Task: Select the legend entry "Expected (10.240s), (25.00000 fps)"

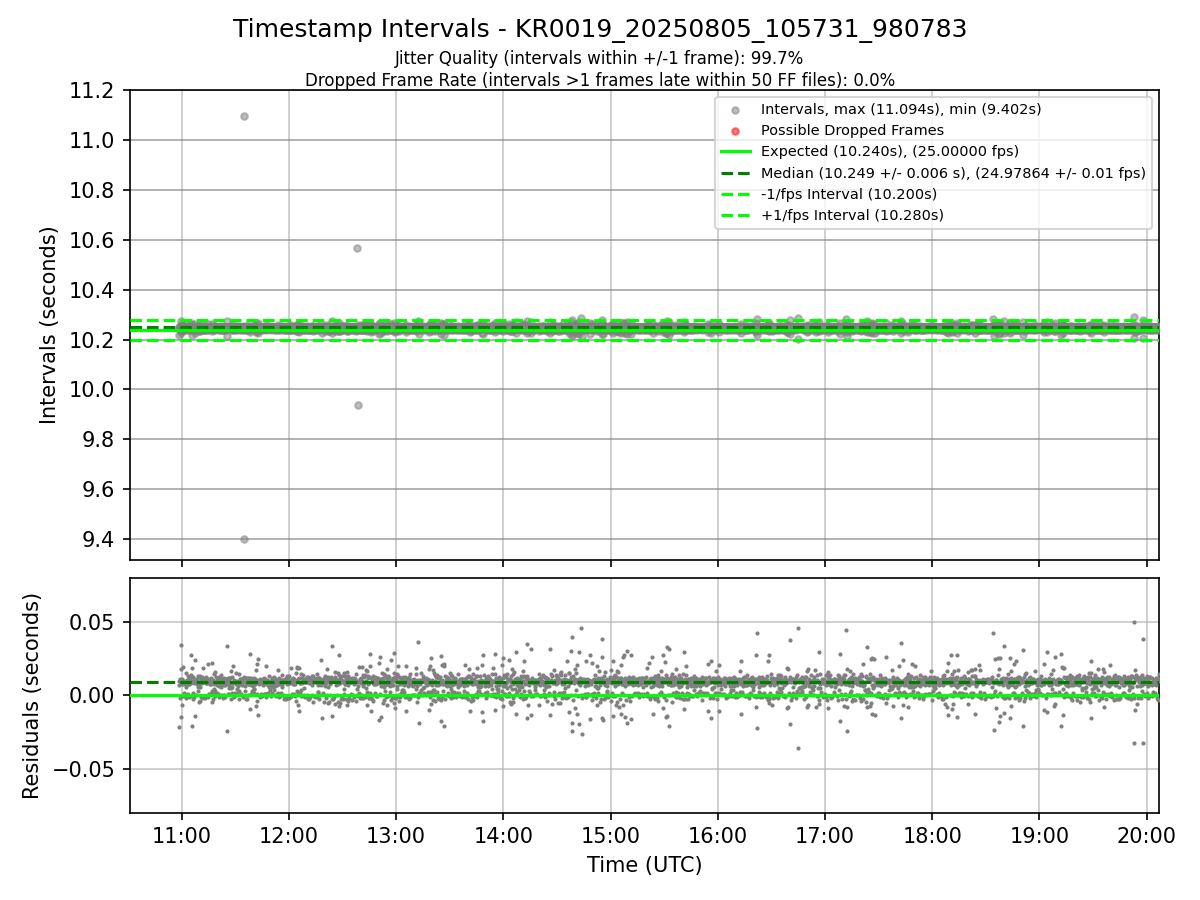Action: (x=890, y=151)
